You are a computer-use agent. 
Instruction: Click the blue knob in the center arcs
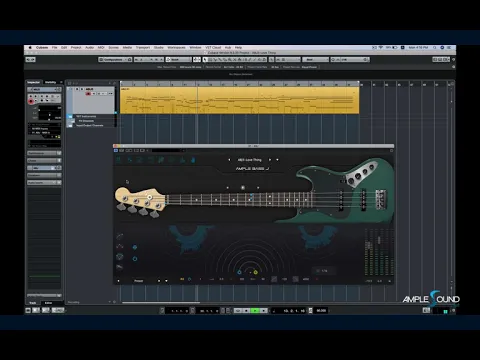coord(239,272)
